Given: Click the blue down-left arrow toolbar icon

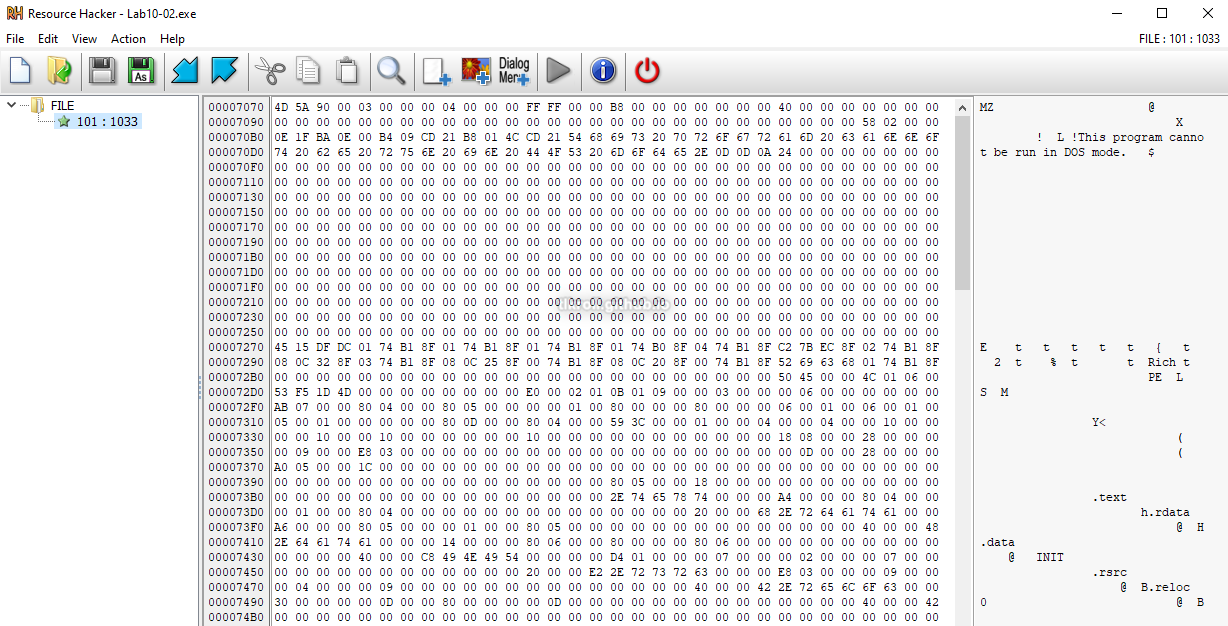Looking at the screenshot, I should click(185, 70).
